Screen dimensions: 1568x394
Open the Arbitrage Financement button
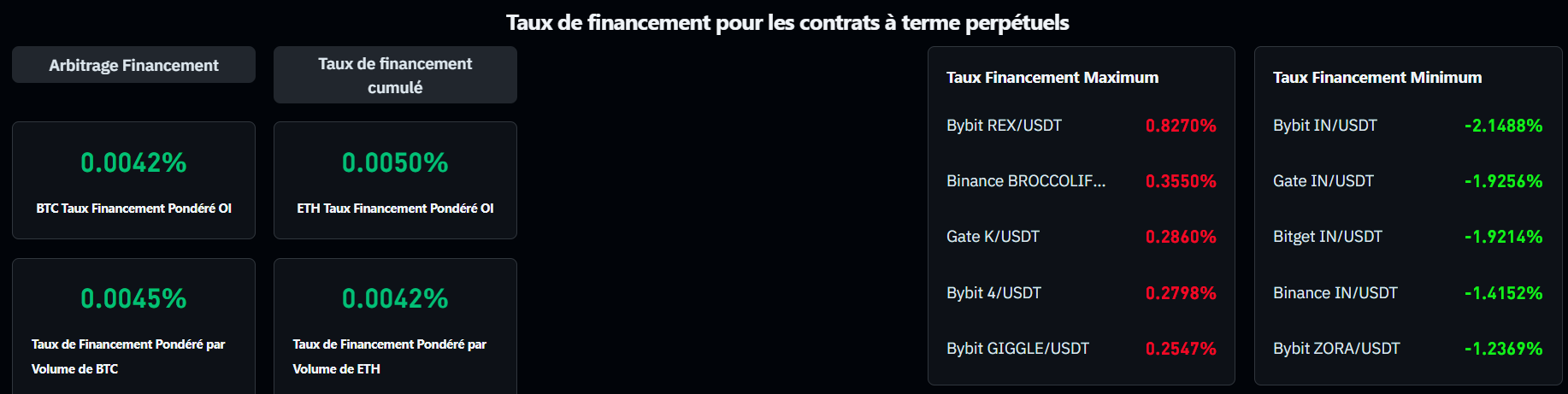tap(133, 65)
